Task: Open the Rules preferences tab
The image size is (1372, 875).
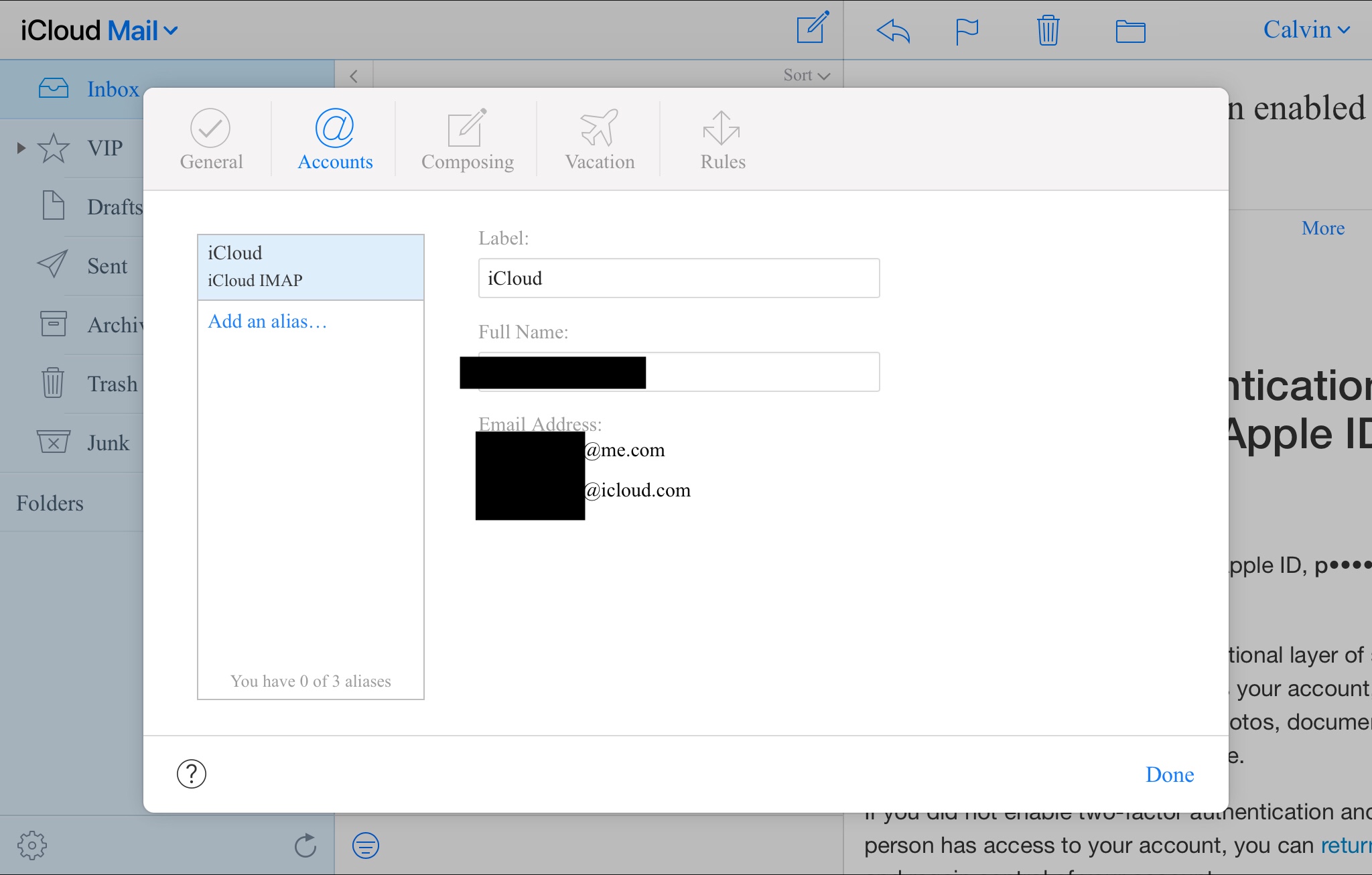Action: 722,140
